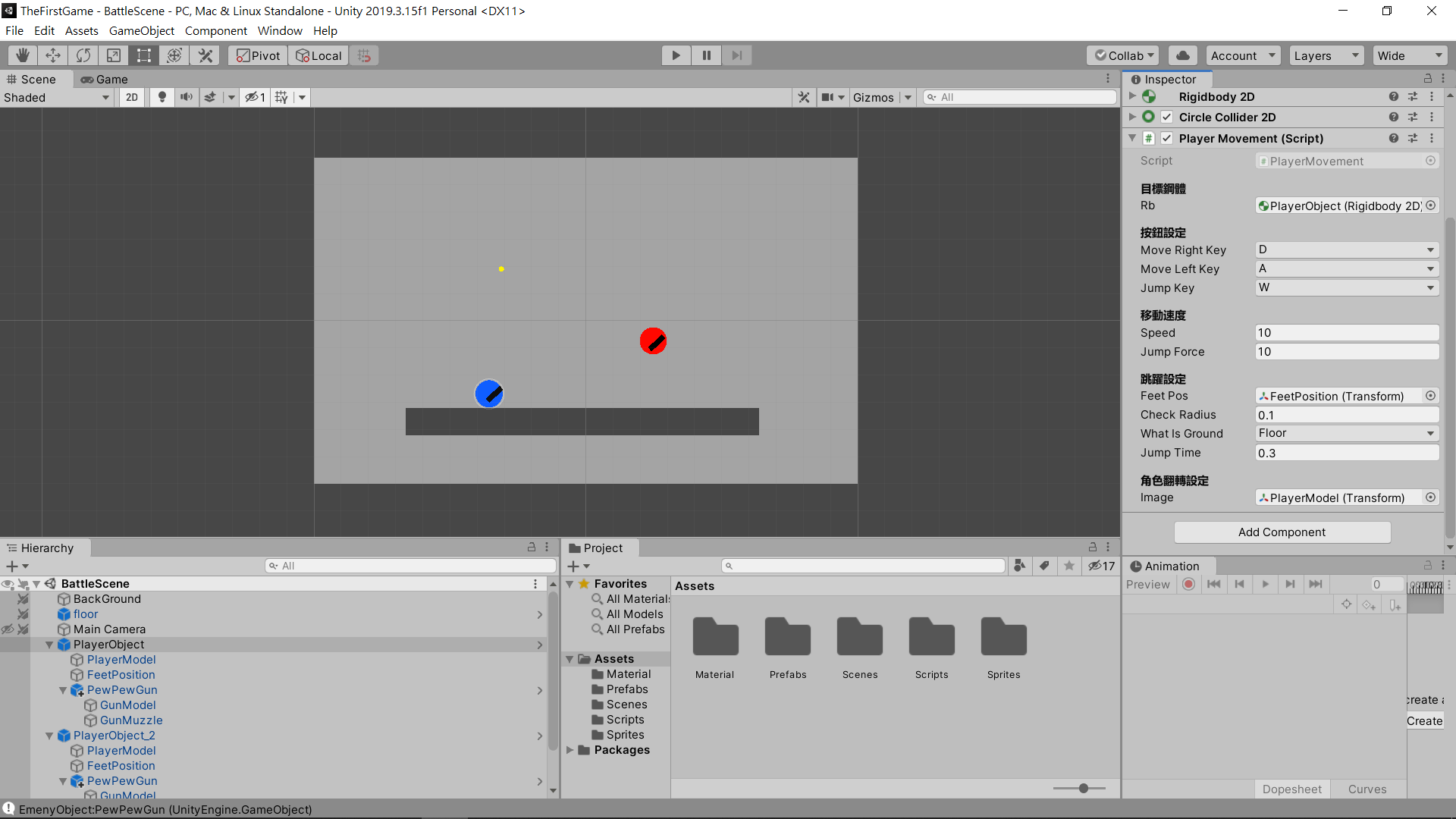Adjust Project icon size slider
Viewport: 1456px width, 819px height.
[x=1084, y=789]
